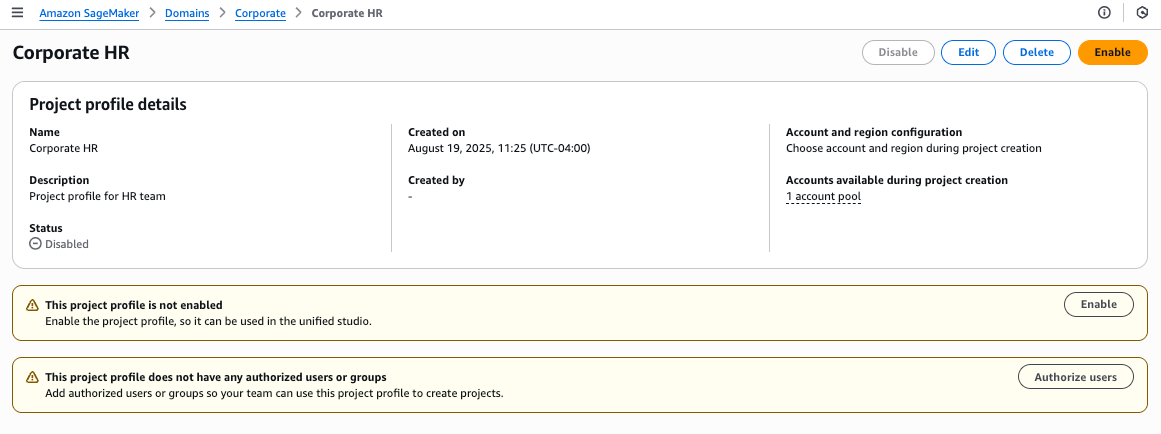Image resolution: width=1161 pixels, height=434 pixels.
Task: Open the hamburger navigation menu
Action: pos(17,13)
